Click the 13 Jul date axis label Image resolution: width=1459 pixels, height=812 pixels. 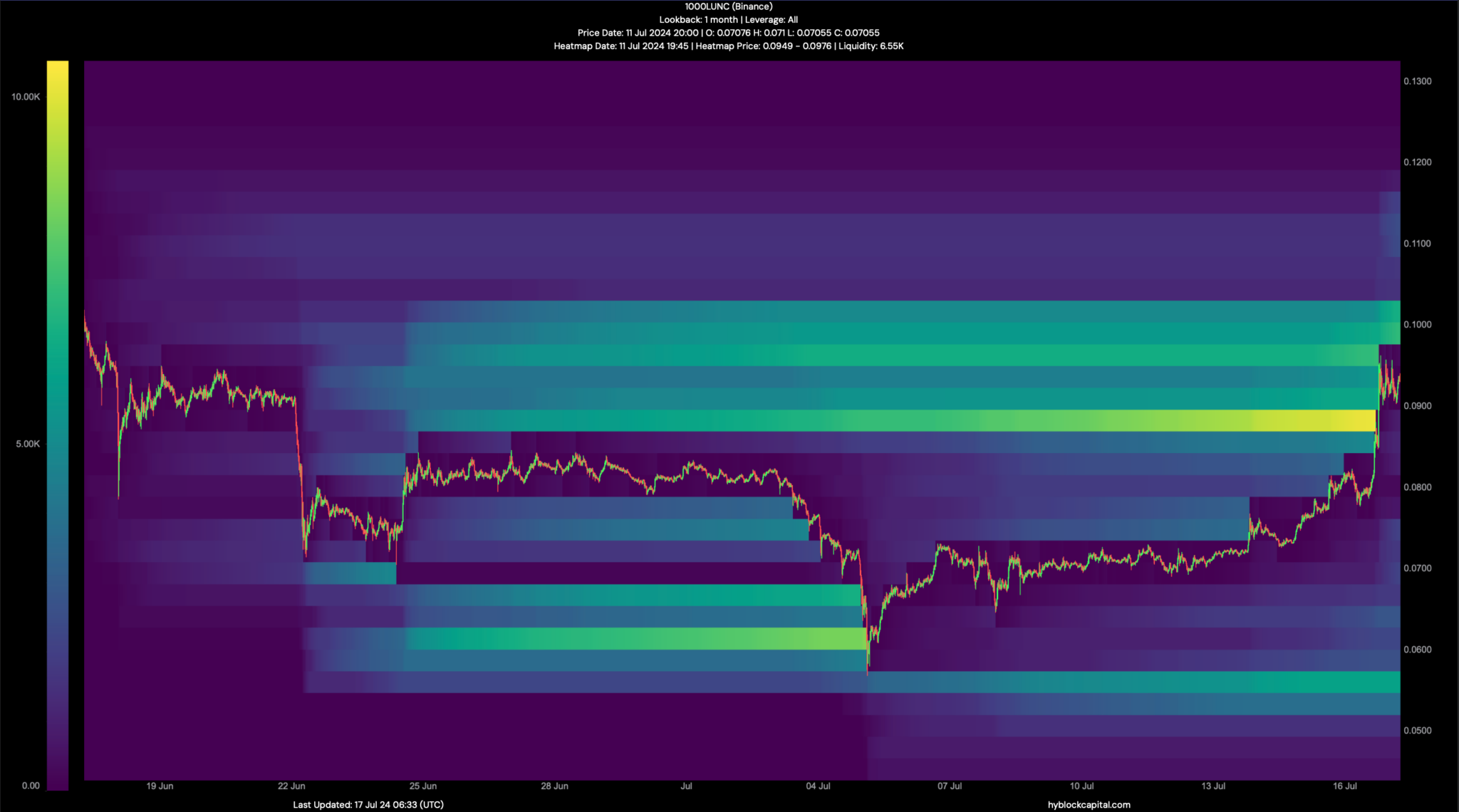[x=1213, y=786]
